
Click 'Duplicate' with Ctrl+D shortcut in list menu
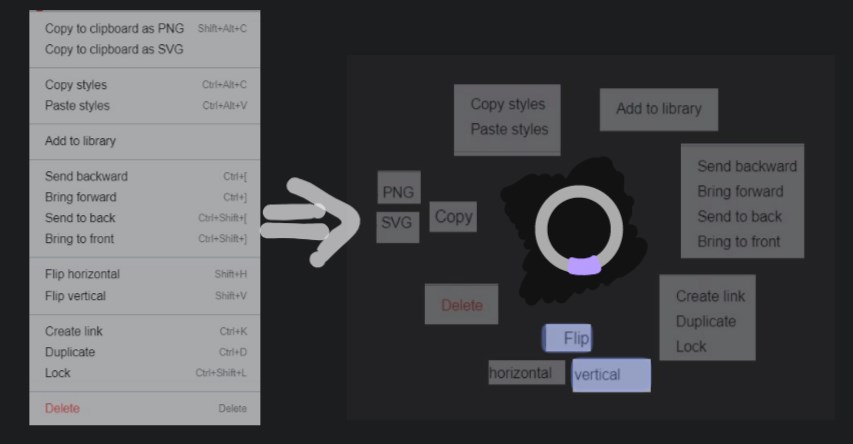point(145,352)
